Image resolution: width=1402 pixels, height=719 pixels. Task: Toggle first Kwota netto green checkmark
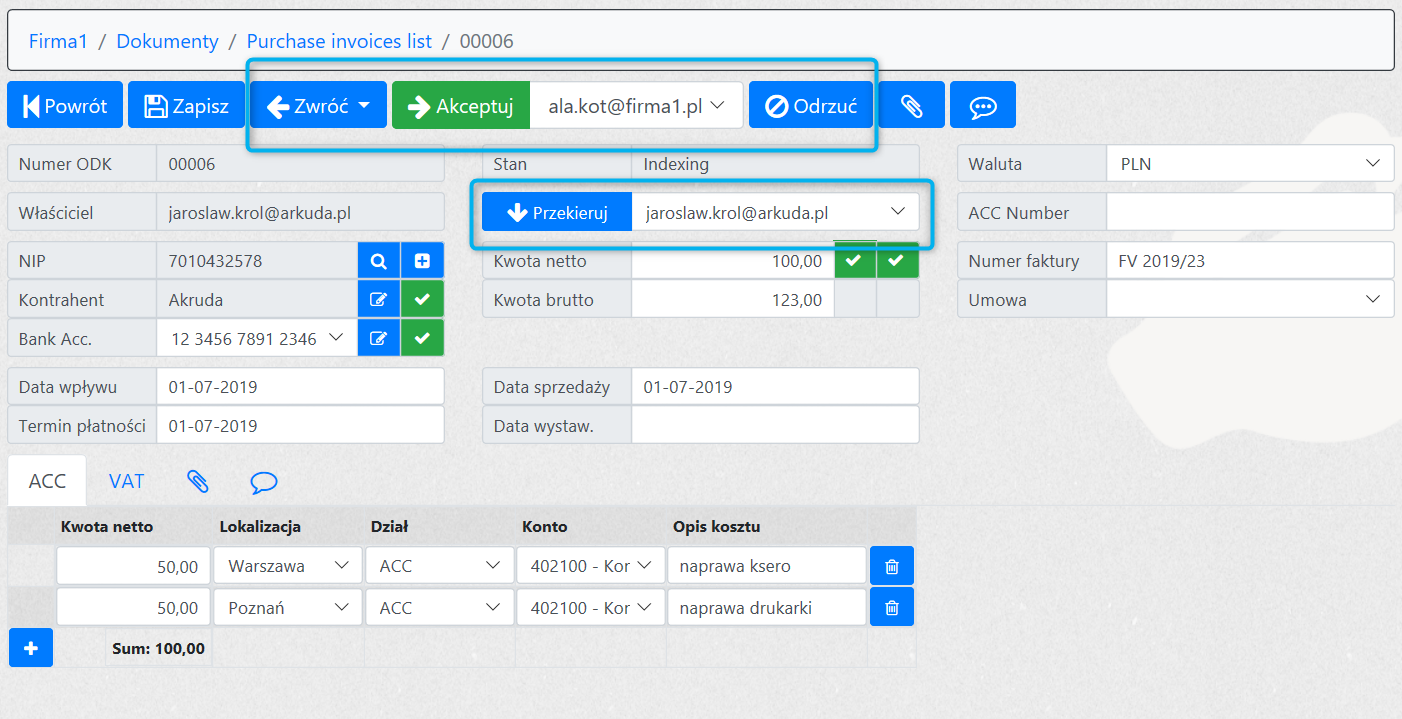tap(854, 261)
